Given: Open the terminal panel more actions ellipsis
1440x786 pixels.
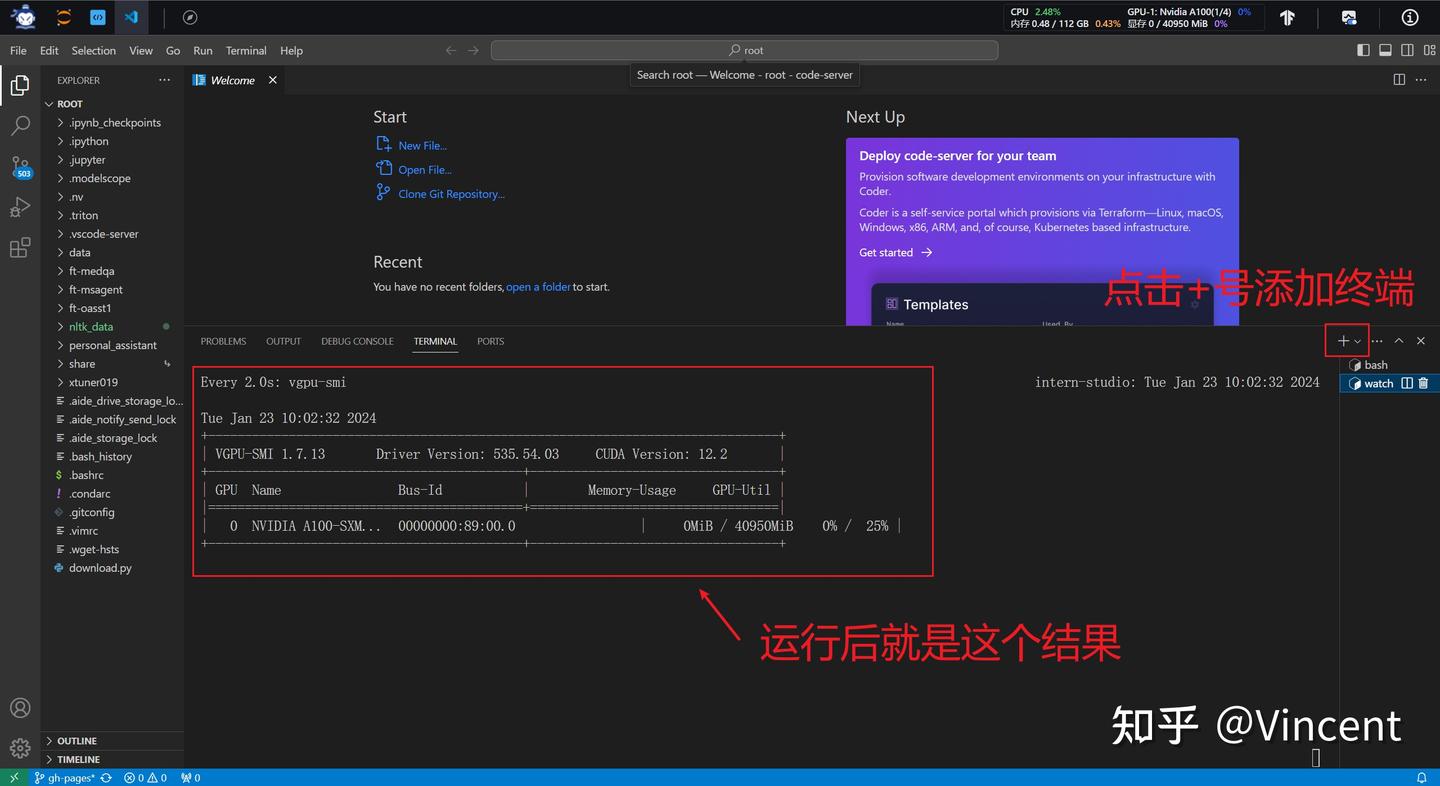Looking at the screenshot, I should (1377, 341).
